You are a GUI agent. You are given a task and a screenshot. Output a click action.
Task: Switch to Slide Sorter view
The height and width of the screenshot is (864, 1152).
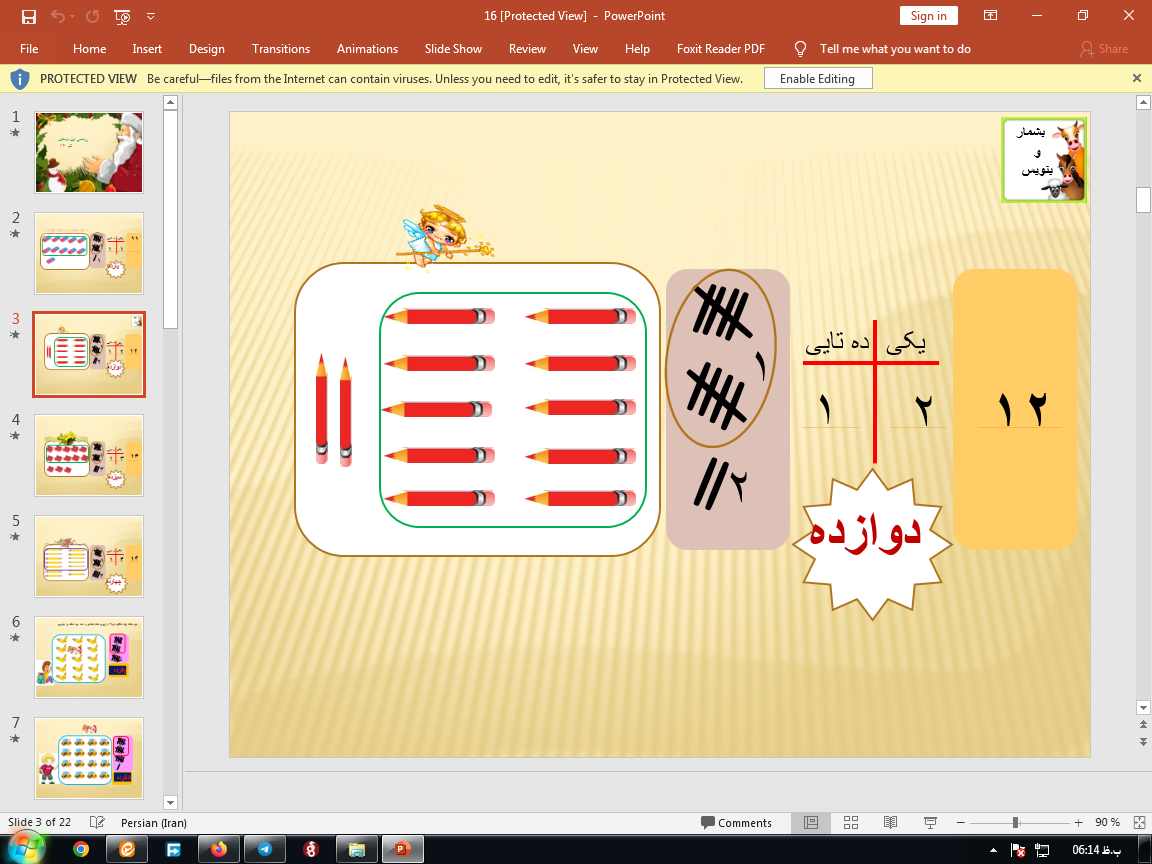(851, 822)
